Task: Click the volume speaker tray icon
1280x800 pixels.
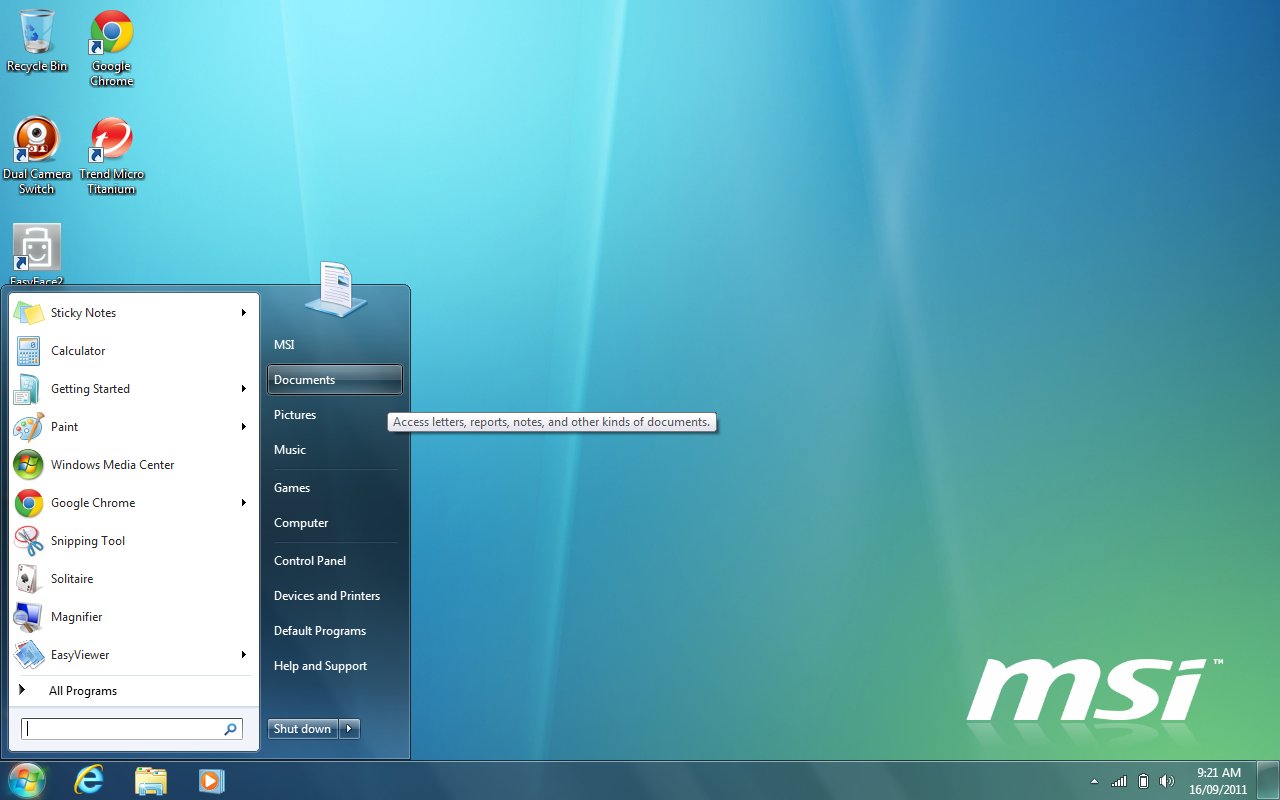Action: [1166, 781]
